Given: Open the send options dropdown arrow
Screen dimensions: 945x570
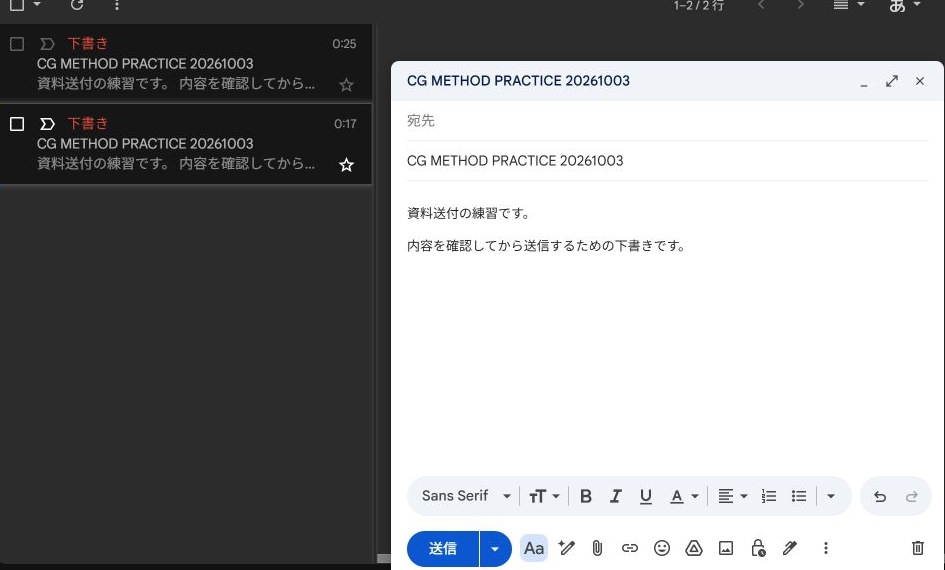Looking at the screenshot, I should click(x=495, y=549).
